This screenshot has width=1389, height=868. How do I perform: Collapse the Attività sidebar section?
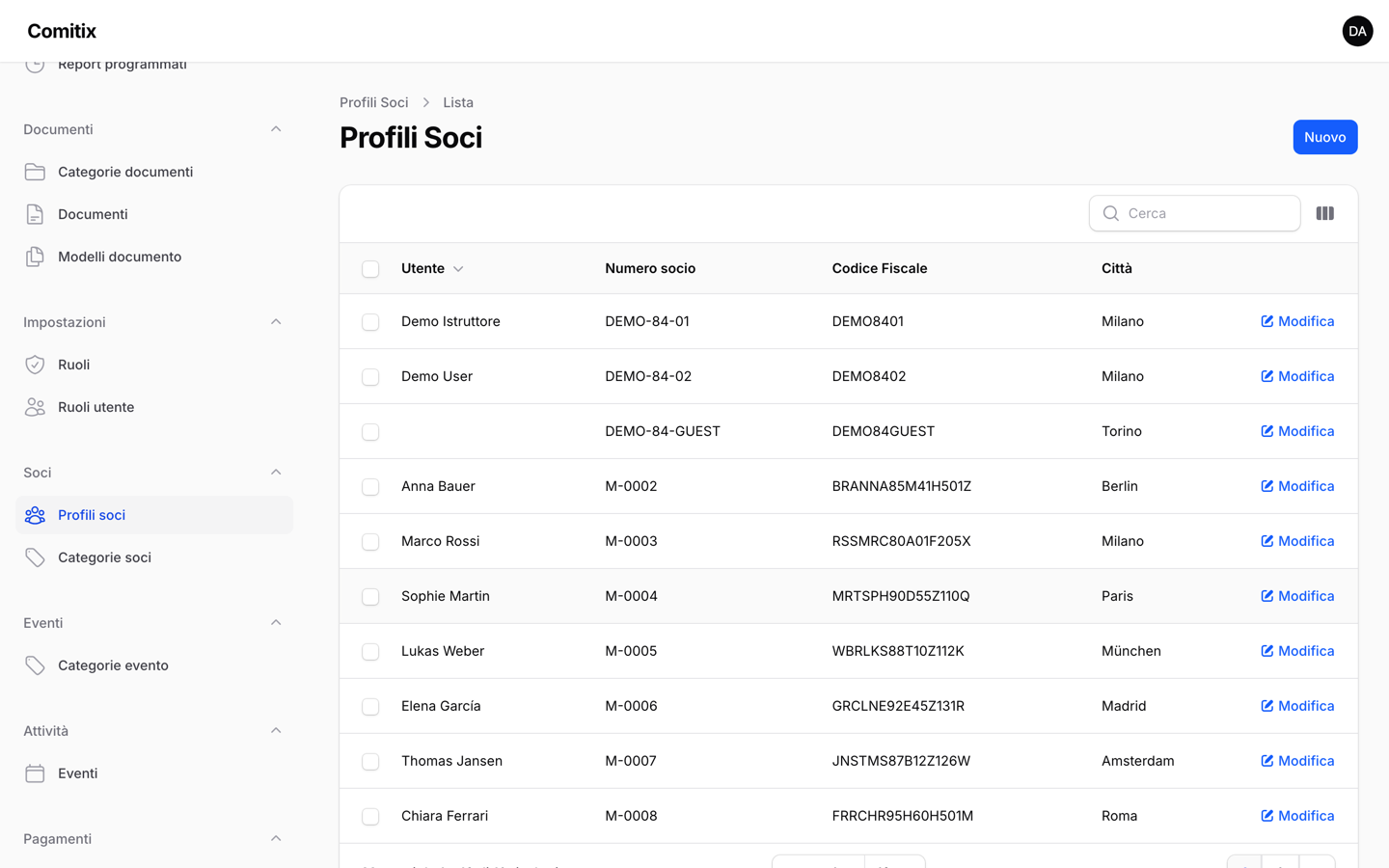click(276, 731)
